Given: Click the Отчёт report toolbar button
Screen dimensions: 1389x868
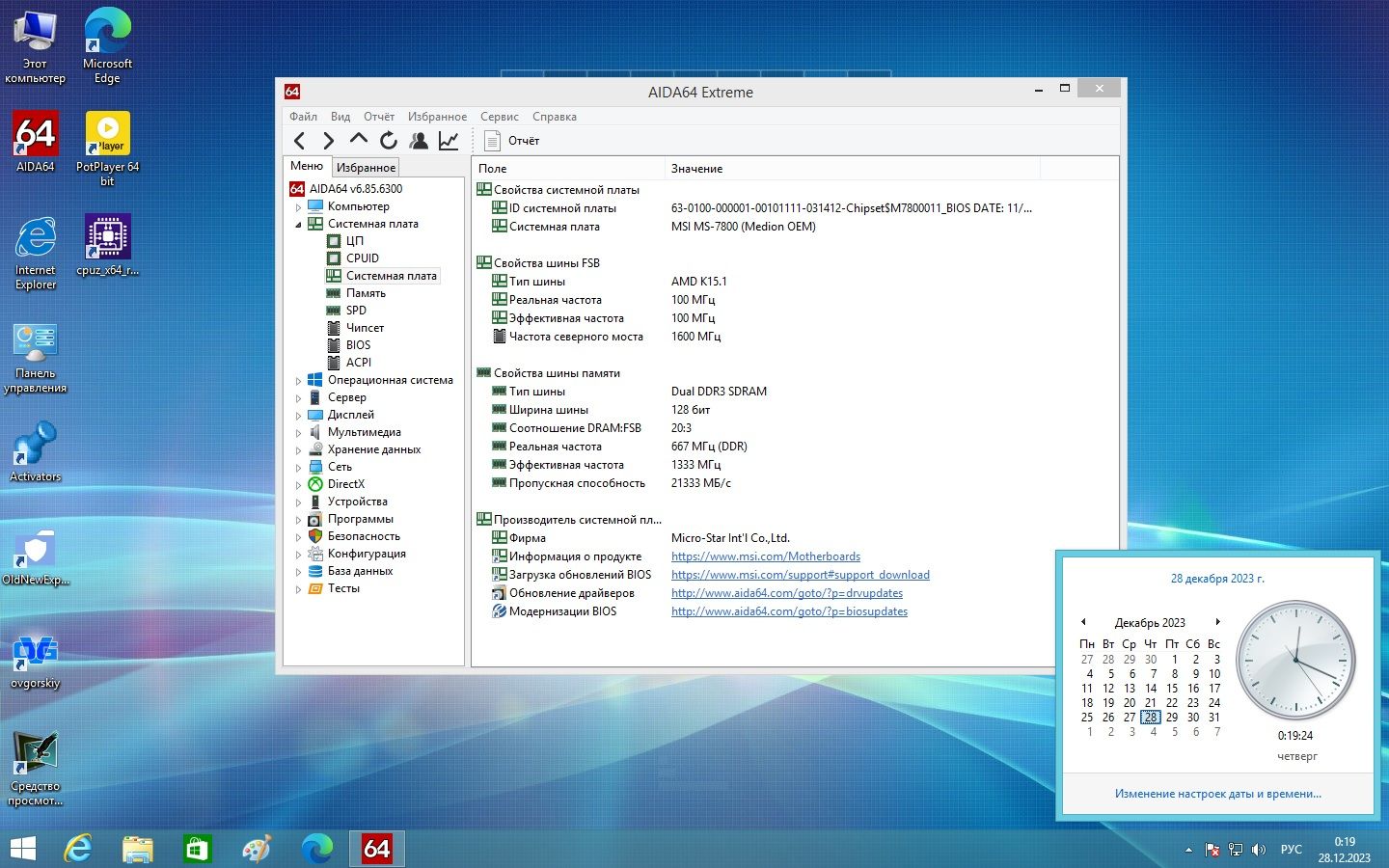Looking at the screenshot, I should 512,141.
